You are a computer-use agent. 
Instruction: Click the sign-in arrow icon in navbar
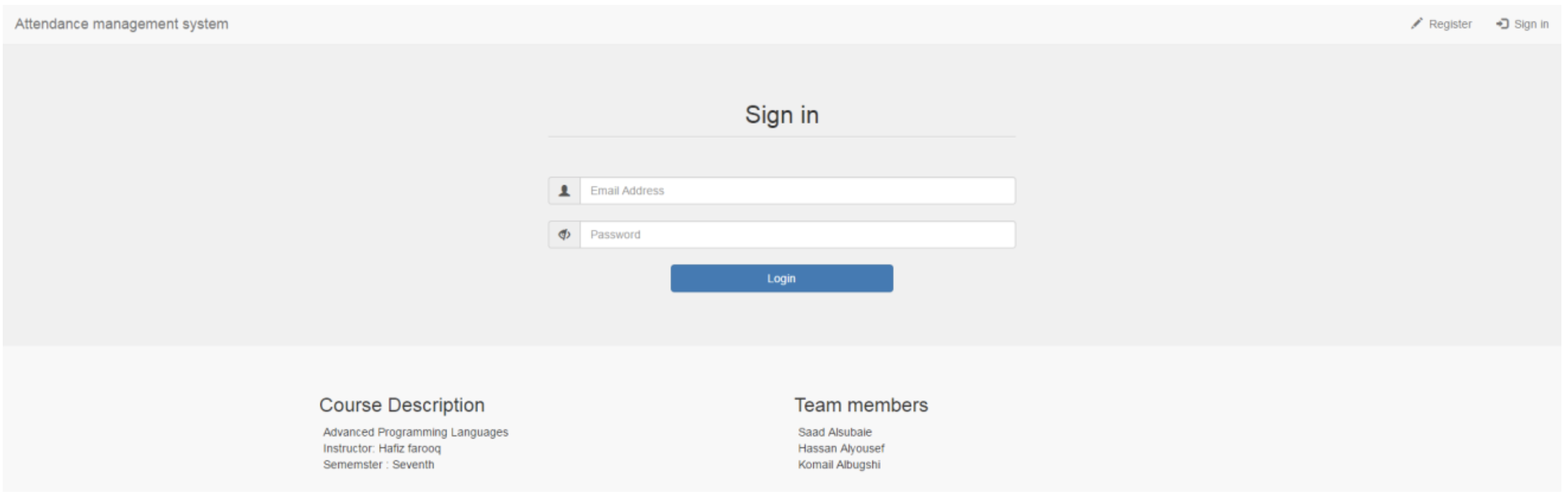[1502, 24]
